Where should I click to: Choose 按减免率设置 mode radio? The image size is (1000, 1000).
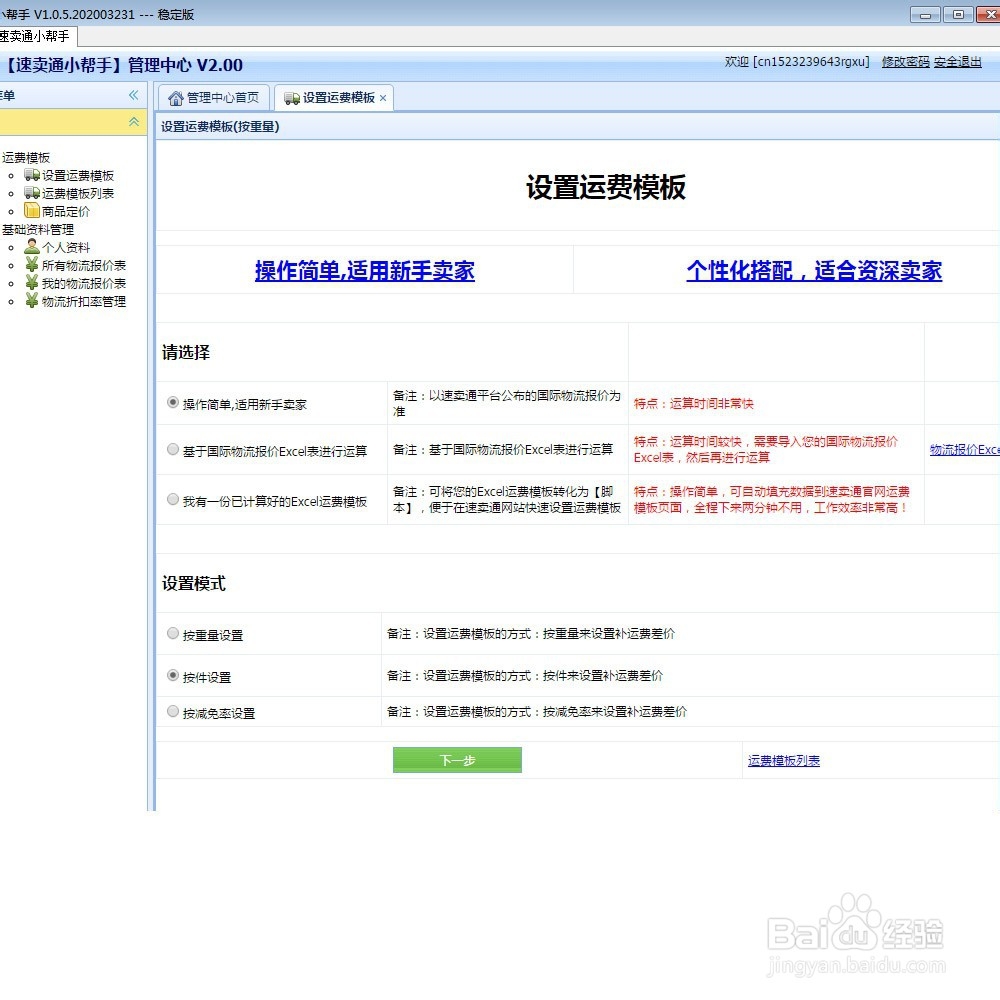point(172,711)
